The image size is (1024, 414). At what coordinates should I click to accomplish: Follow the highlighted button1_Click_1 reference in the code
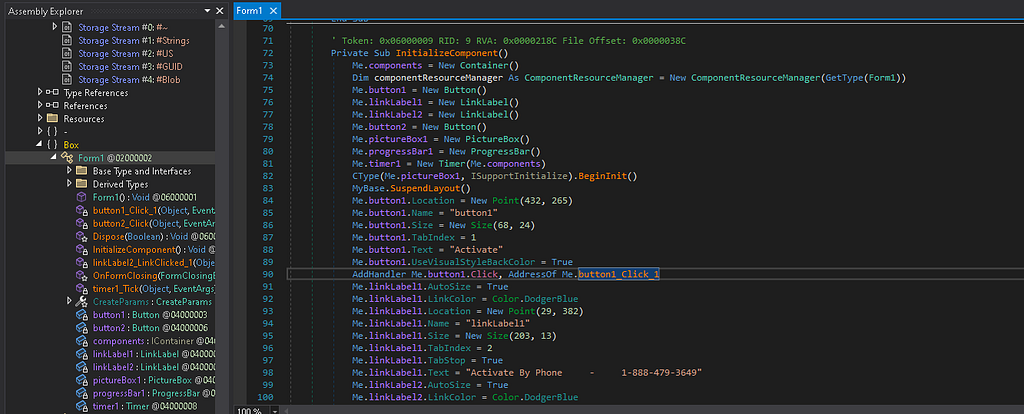point(618,274)
